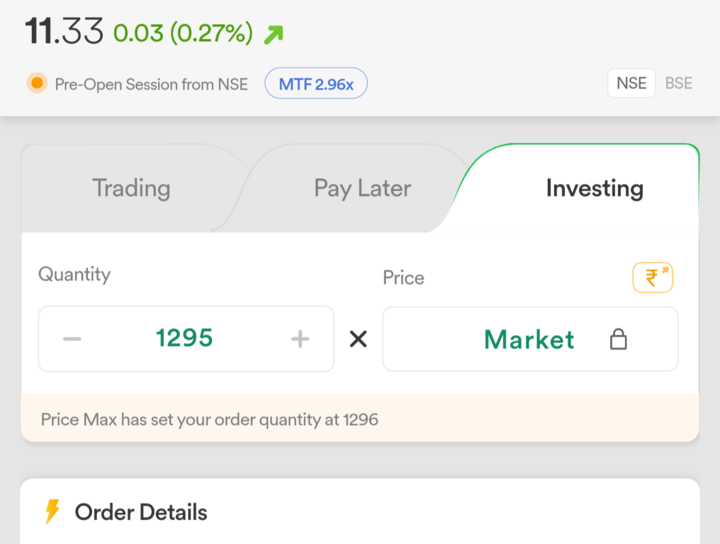Open the Trading tab
This screenshot has height=544, width=720.
[x=131, y=188]
